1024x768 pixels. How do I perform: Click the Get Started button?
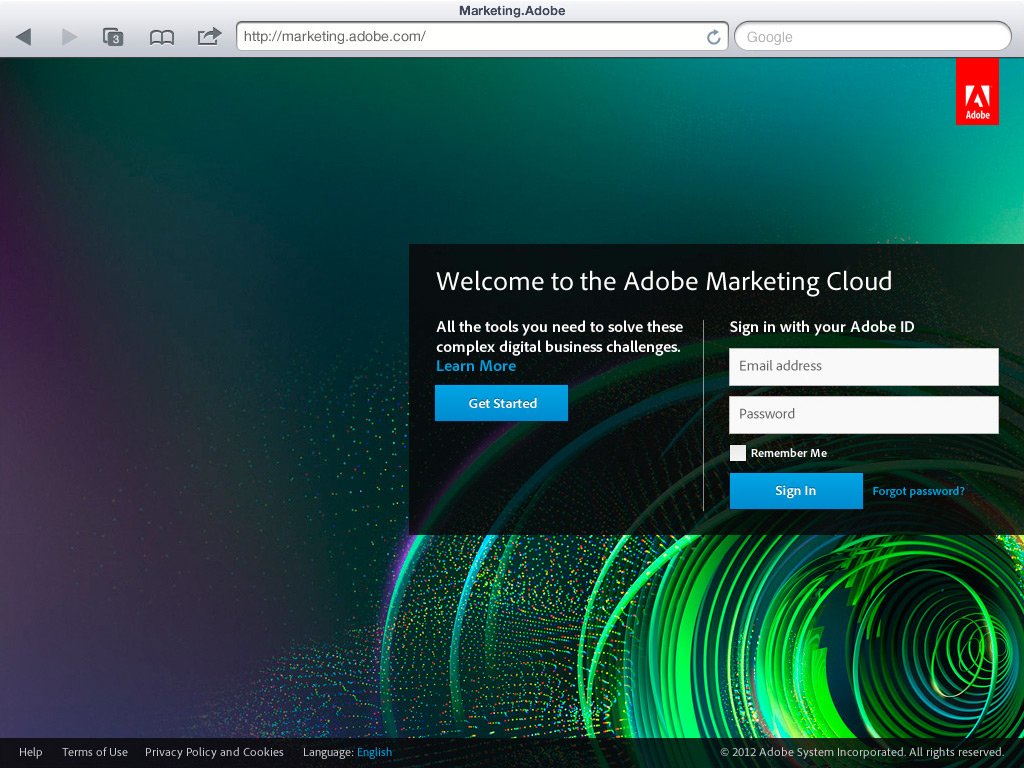(502, 403)
